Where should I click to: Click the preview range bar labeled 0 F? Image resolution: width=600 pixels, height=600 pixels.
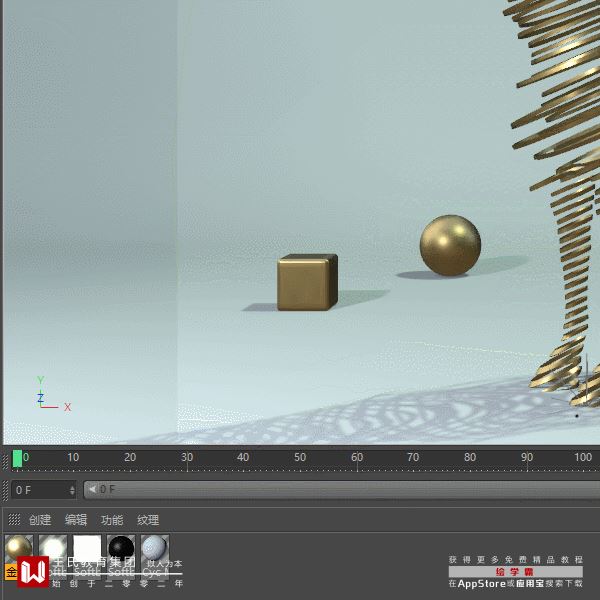(x=342, y=489)
